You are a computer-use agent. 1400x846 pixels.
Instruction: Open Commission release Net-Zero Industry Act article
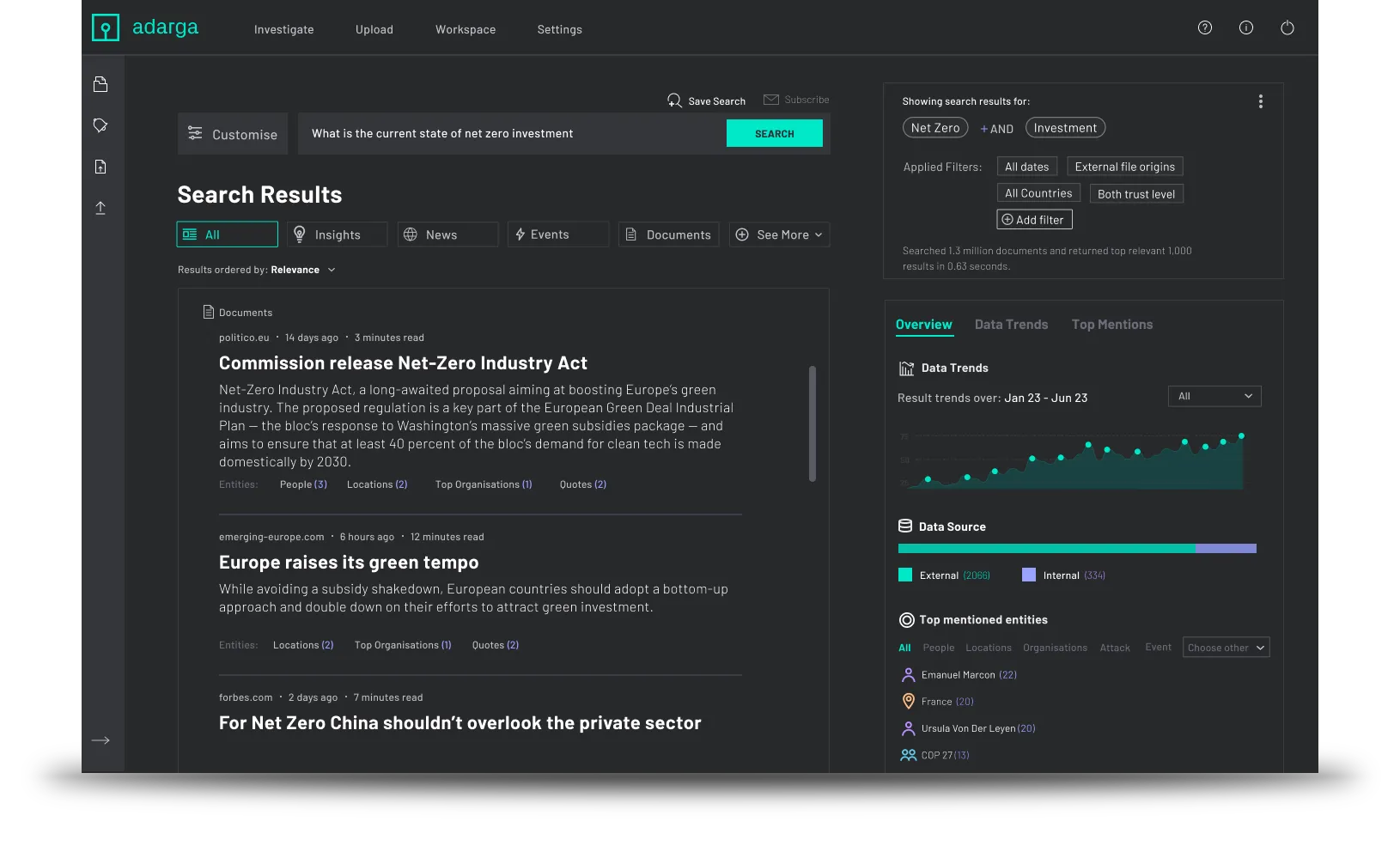tap(403, 363)
